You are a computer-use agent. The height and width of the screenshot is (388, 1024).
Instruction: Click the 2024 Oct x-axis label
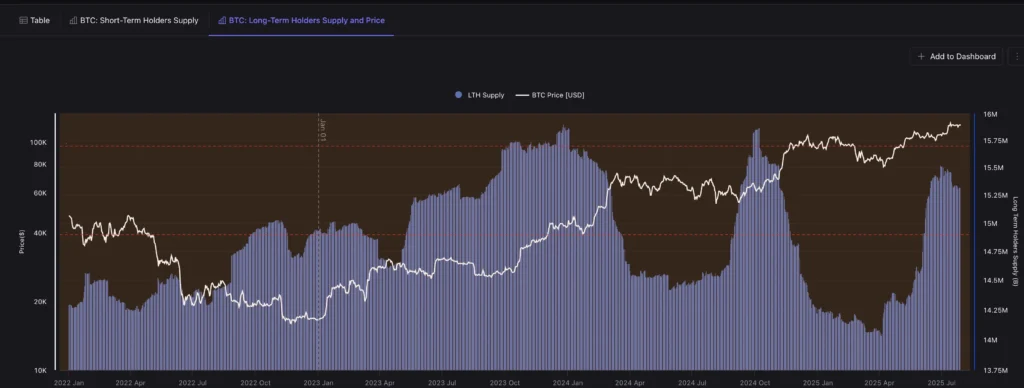coord(755,383)
